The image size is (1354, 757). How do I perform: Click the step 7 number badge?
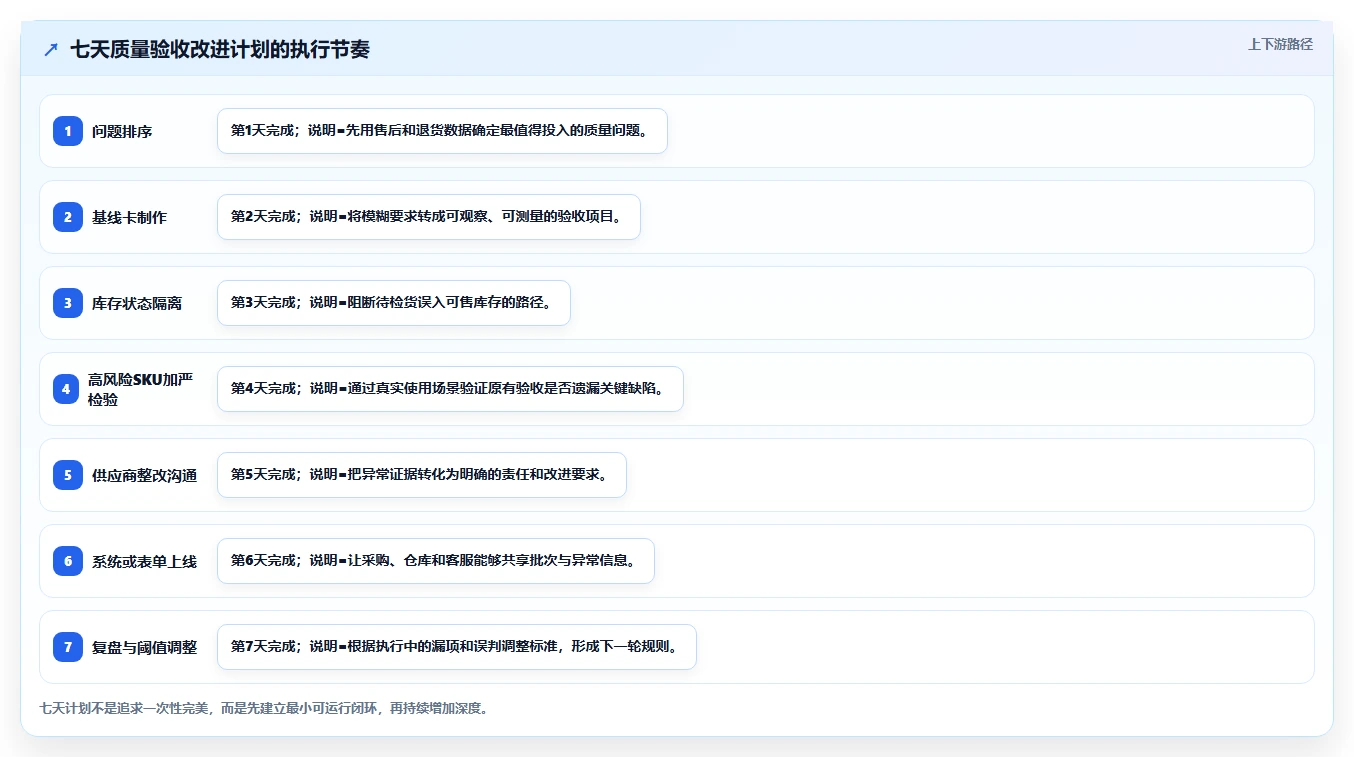point(68,647)
